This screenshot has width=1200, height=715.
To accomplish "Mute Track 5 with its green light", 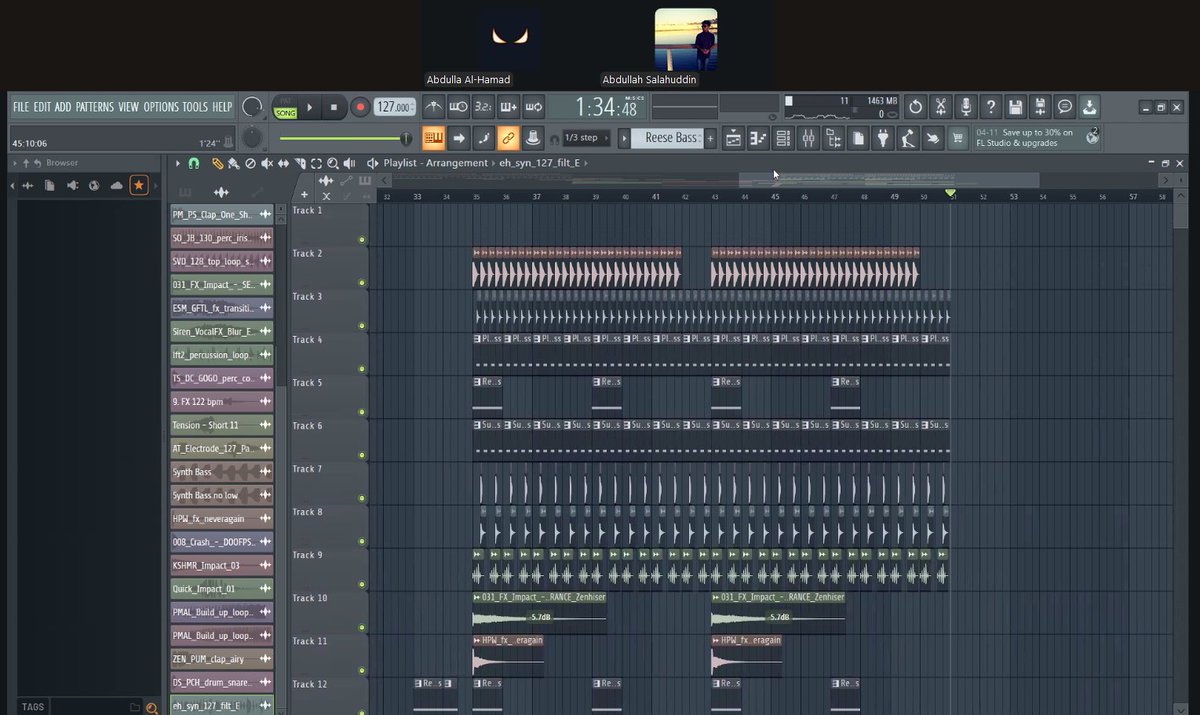I will coord(361,412).
